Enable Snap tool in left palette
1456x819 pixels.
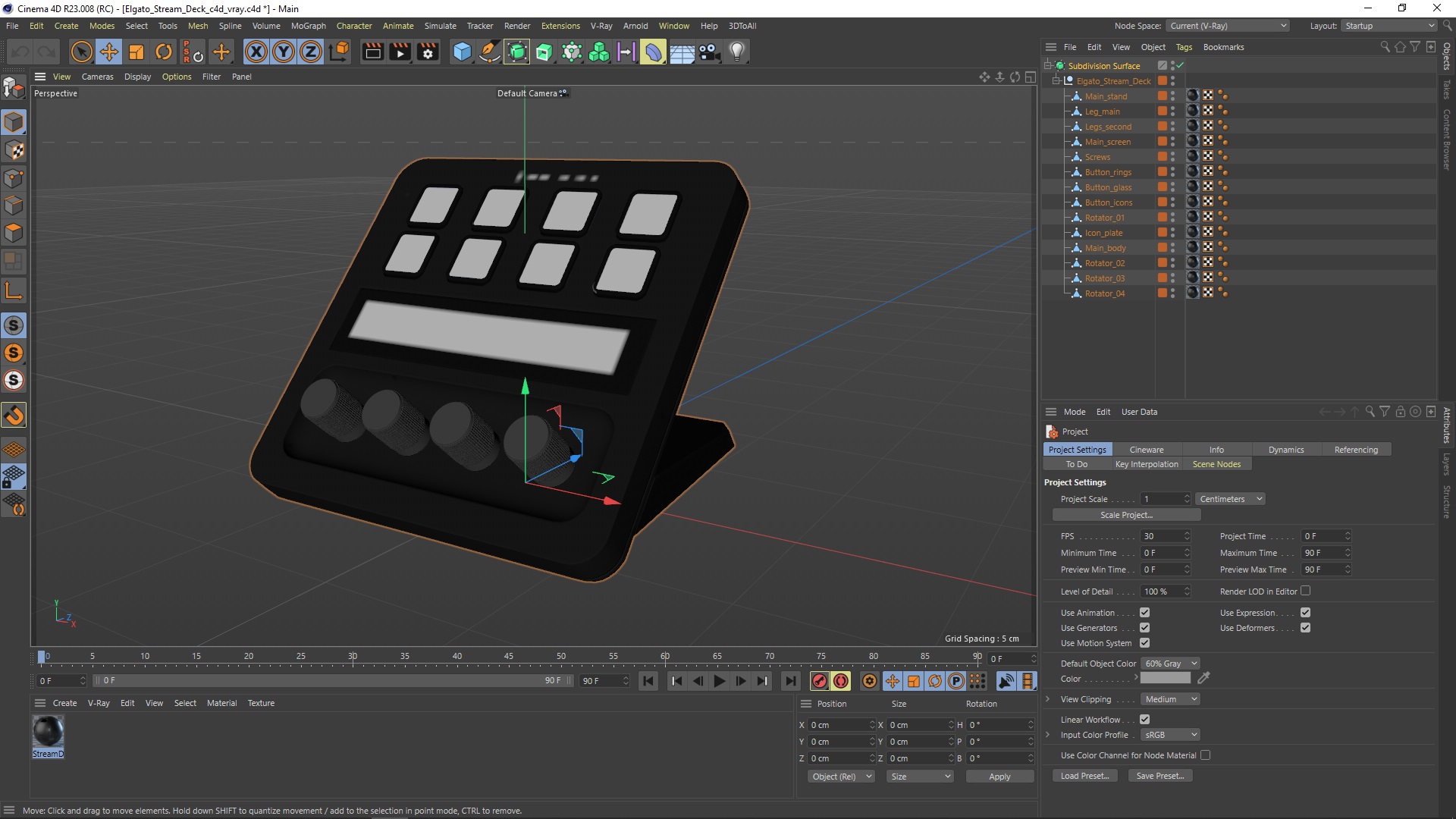click(14, 415)
